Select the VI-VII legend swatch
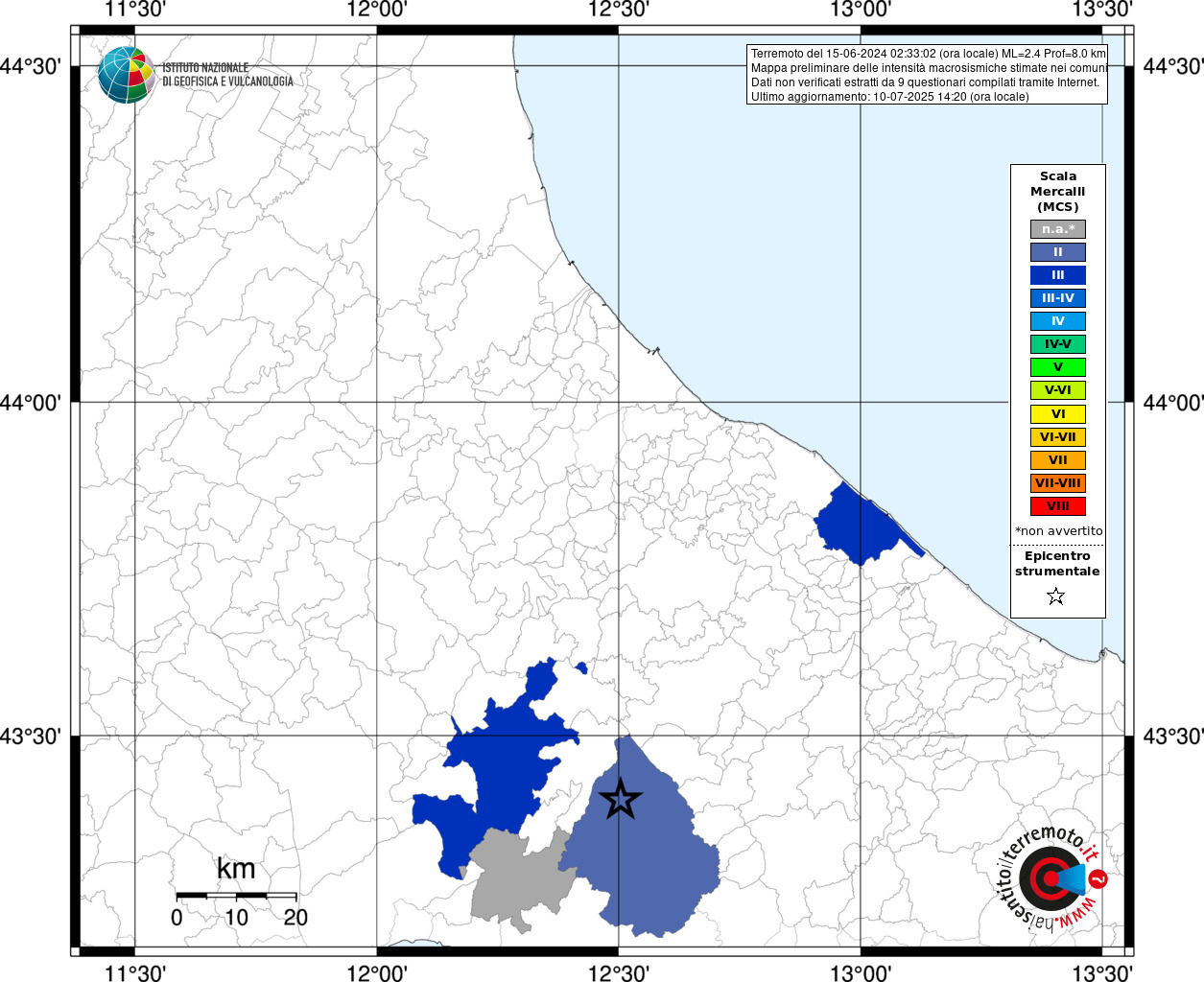 (x=1058, y=437)
